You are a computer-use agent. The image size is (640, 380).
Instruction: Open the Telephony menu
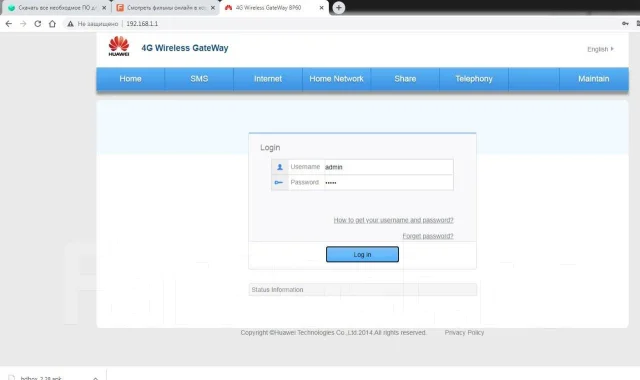coord(474,79)
